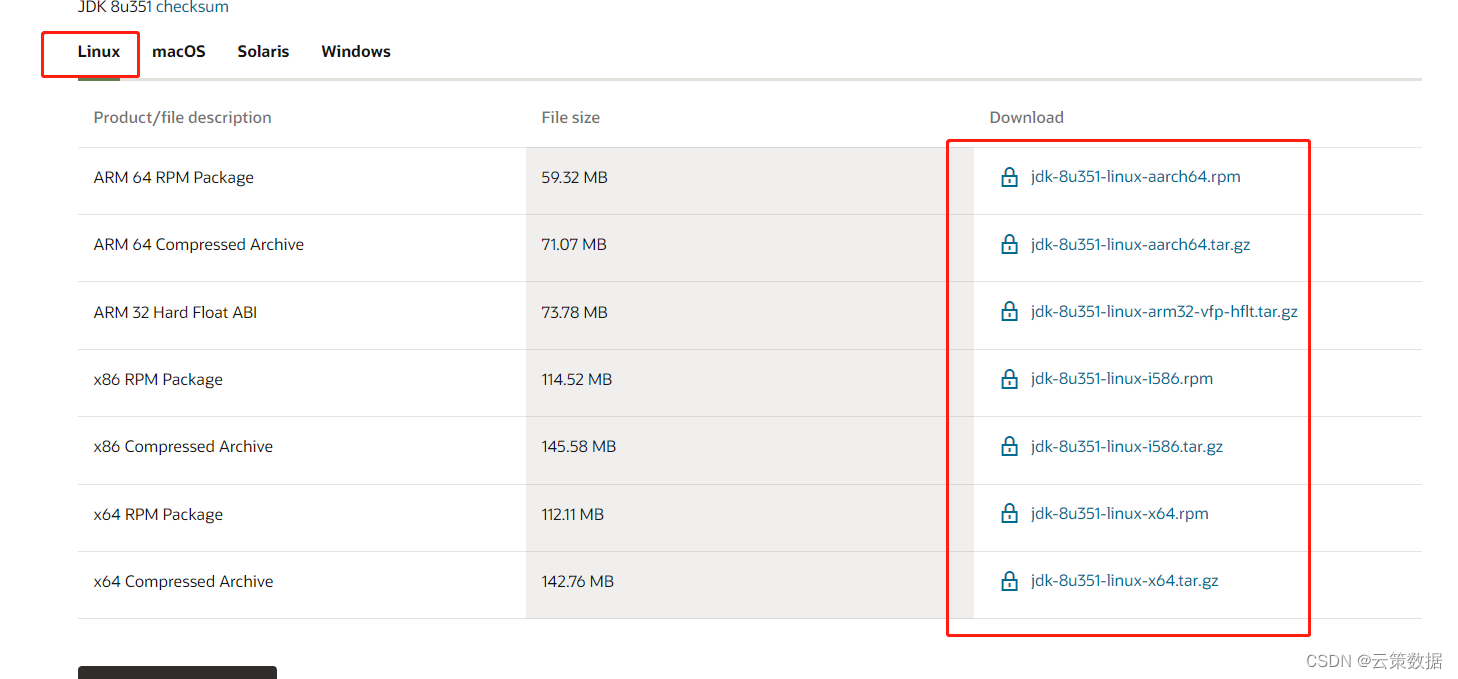
Task: Click the 'File size' column header
Action: pos(571,118)
